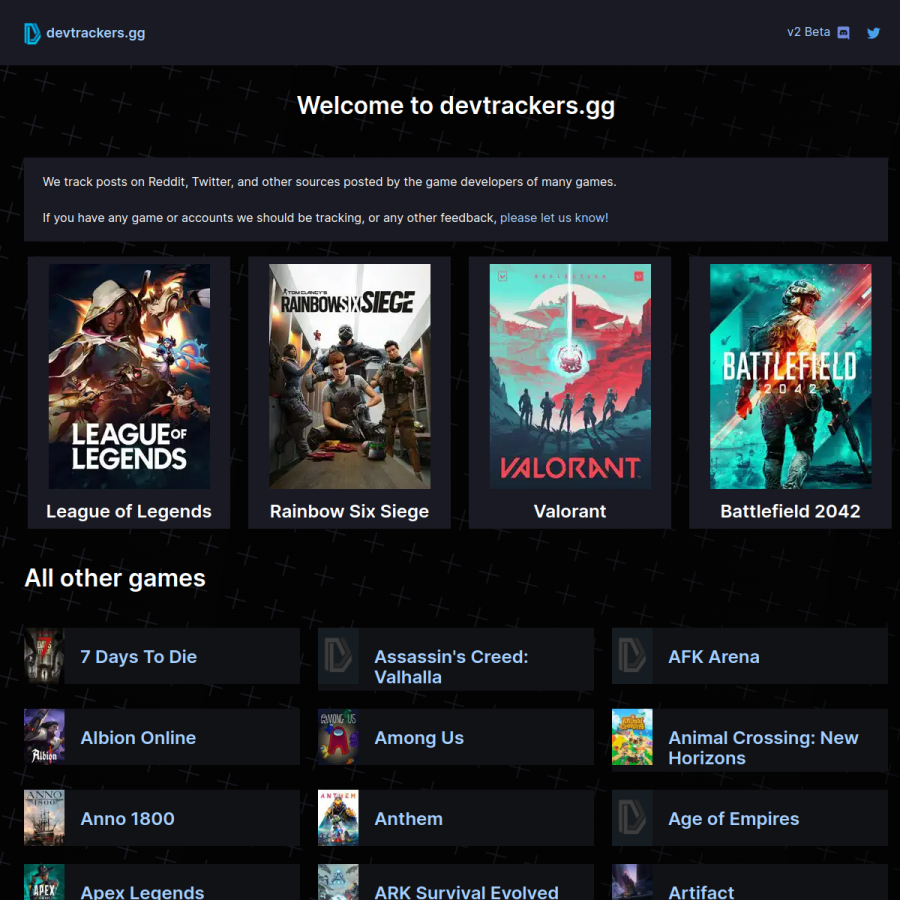Open the Rainbow Six Siege cover art
The height and width of the screenshot is (900, 900).
[x=350, y=377]
